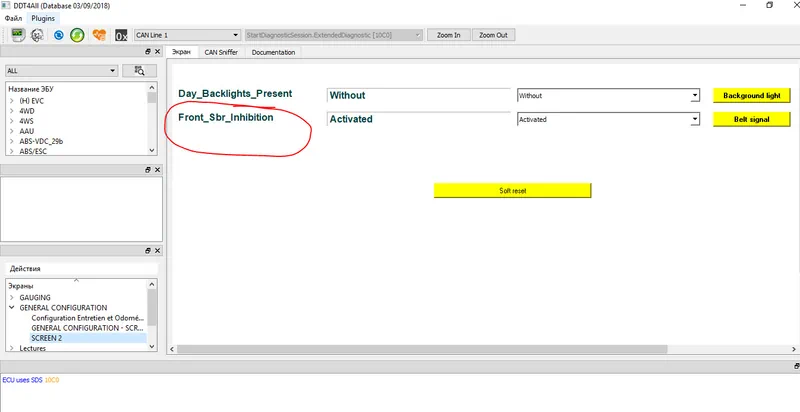
Task: Select the Действия tab
Action: tap(26, 269)
